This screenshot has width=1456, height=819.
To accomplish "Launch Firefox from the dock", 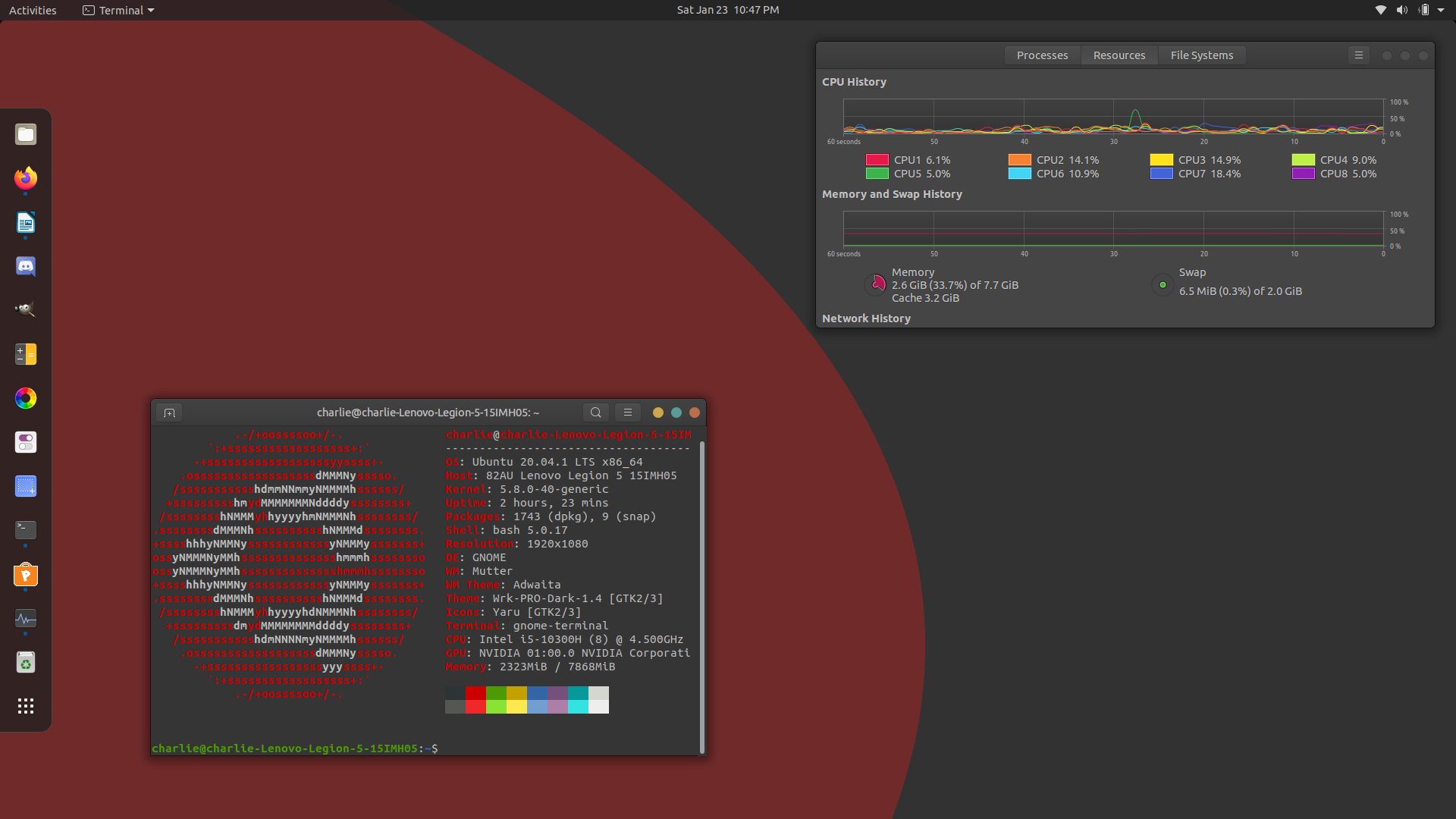I will (x=26, y=178).
